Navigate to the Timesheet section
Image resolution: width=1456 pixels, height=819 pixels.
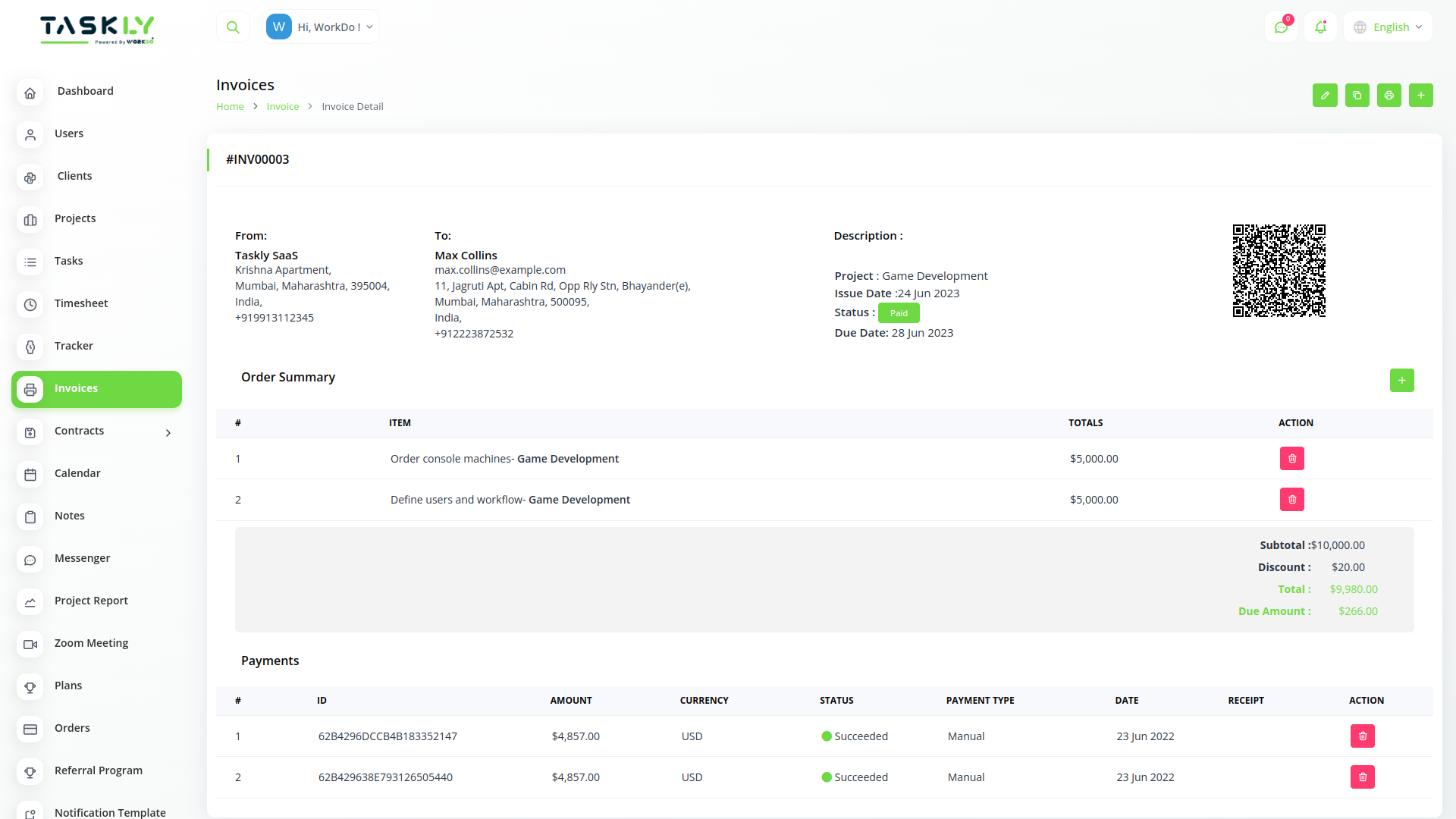tap(80, 303)
